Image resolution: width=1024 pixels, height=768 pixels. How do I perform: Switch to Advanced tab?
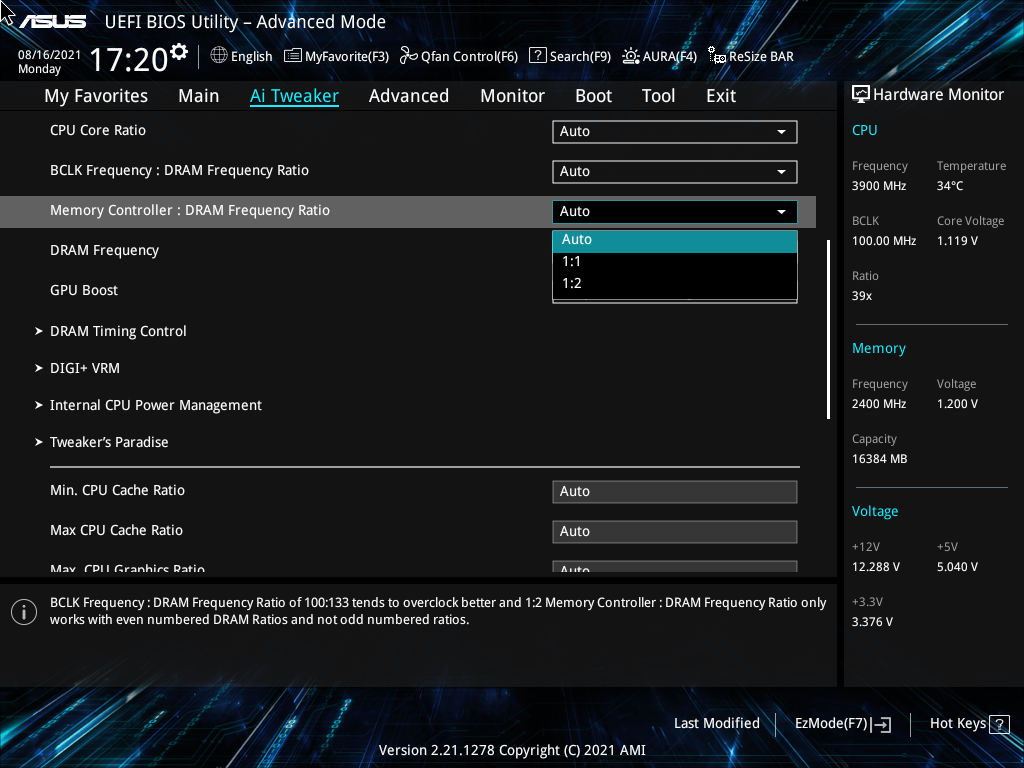pyautogui.click(x=409, y=96)
